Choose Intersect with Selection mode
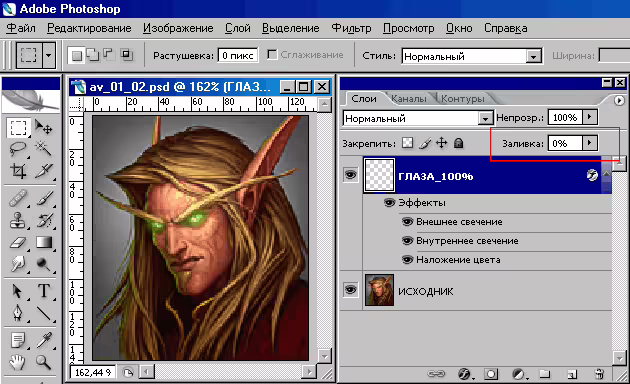630x384 pixels. click(127, 55)
